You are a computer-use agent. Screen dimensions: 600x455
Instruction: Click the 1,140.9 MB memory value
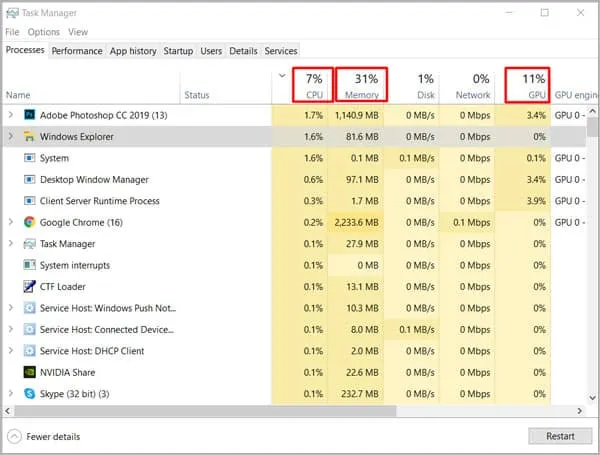pos(356,115)
